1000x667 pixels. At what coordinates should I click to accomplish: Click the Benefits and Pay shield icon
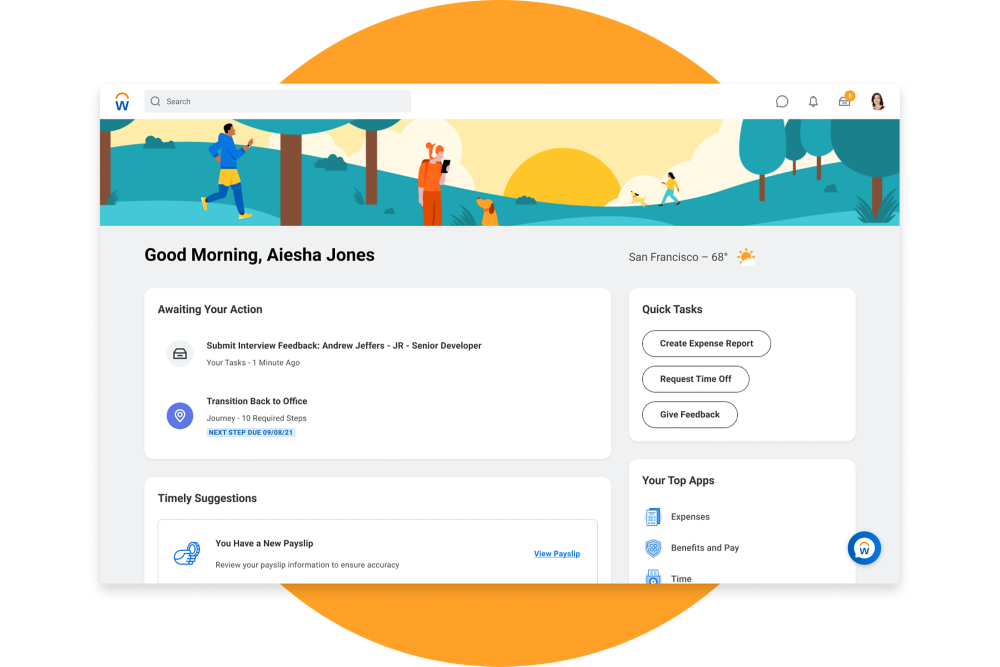coord(653,548)
